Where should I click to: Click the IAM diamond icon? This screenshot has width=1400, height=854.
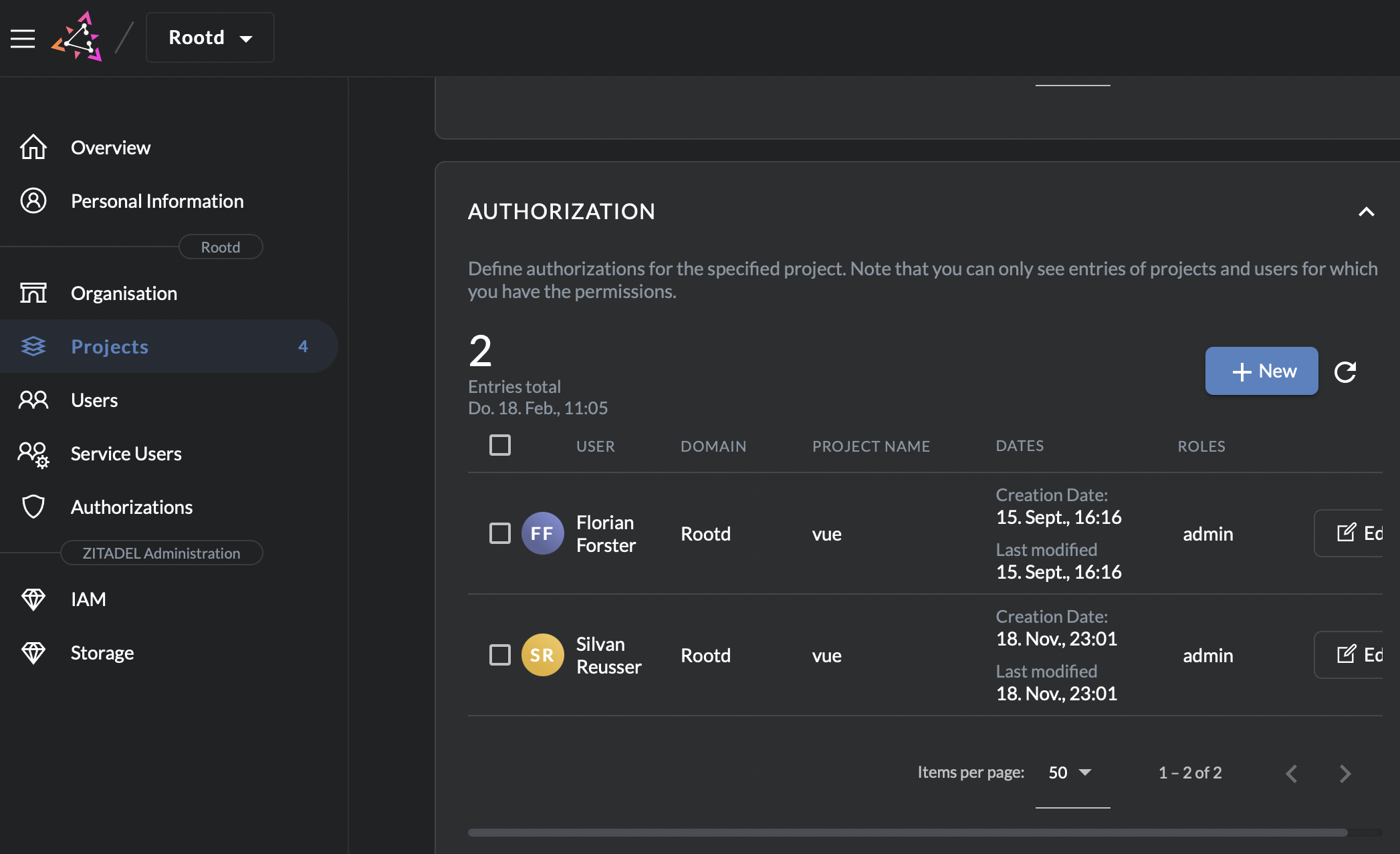point(33,599)
